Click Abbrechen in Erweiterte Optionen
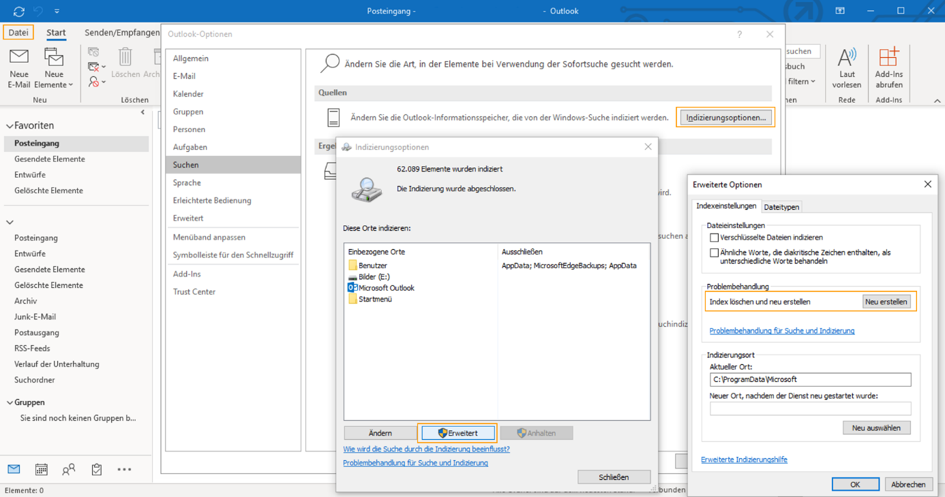This screenshot has height=497, width=945. click(908, 484)
